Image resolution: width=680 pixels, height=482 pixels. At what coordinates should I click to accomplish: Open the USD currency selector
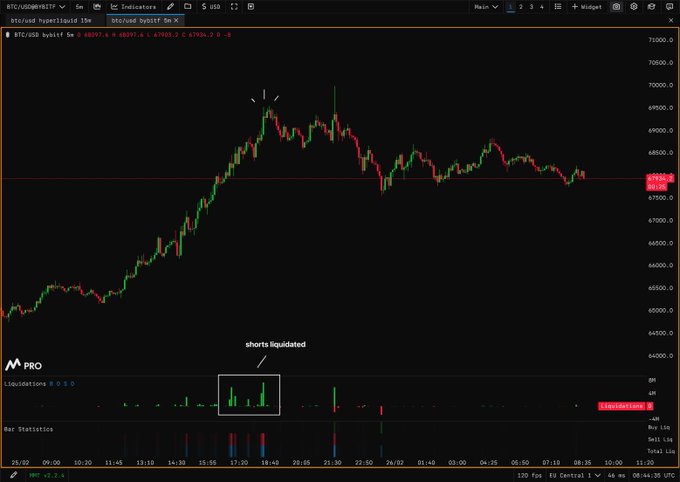tap(211, 7)
